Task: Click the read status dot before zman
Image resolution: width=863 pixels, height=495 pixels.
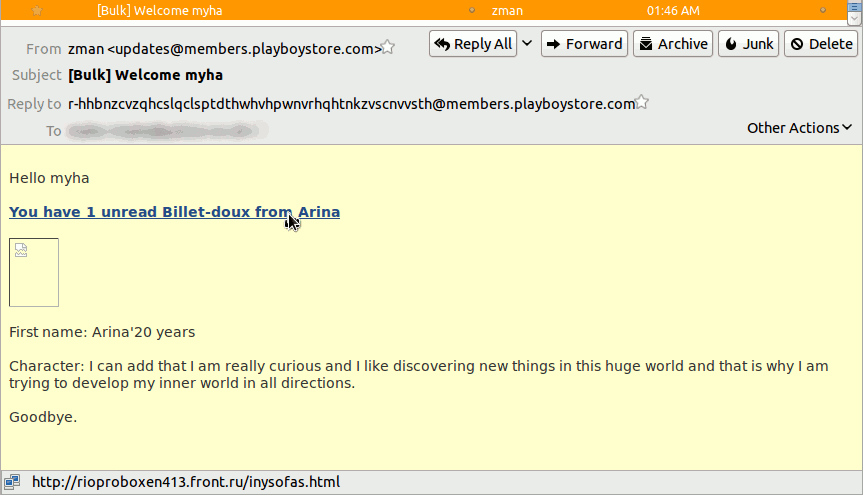Action: point(472,10)
